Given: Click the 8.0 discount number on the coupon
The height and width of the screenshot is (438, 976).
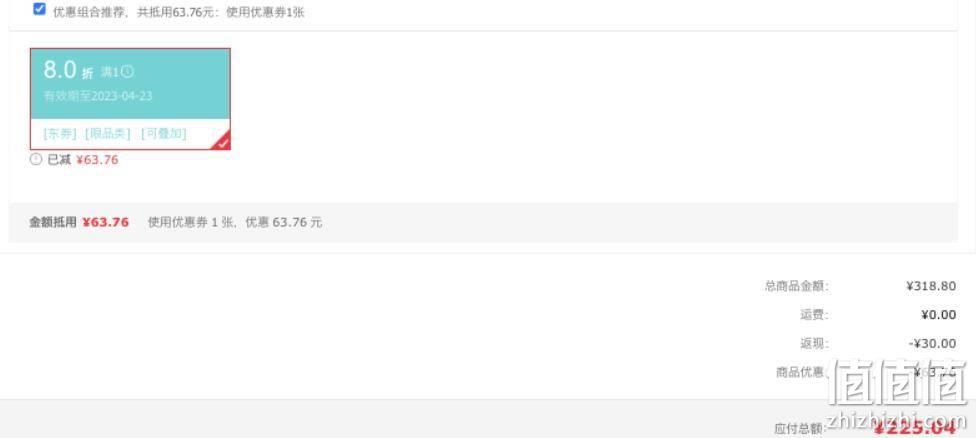Looking at the screenshot, I should (x=60, y=69).
